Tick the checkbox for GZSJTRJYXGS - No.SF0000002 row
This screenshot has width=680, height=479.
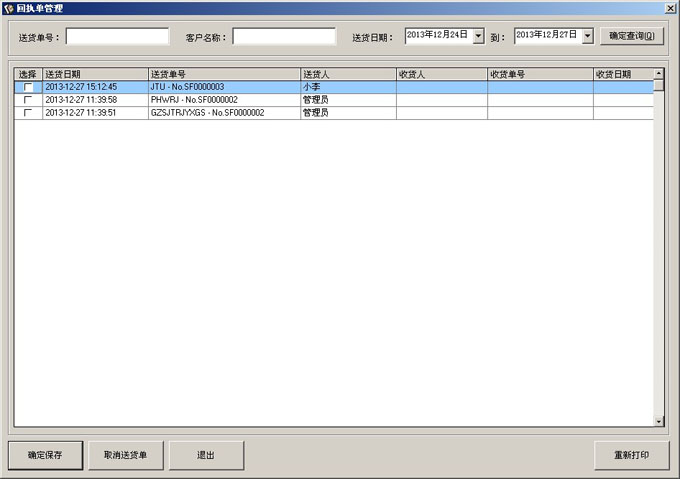pyautogui.click(x=28, y=113)
